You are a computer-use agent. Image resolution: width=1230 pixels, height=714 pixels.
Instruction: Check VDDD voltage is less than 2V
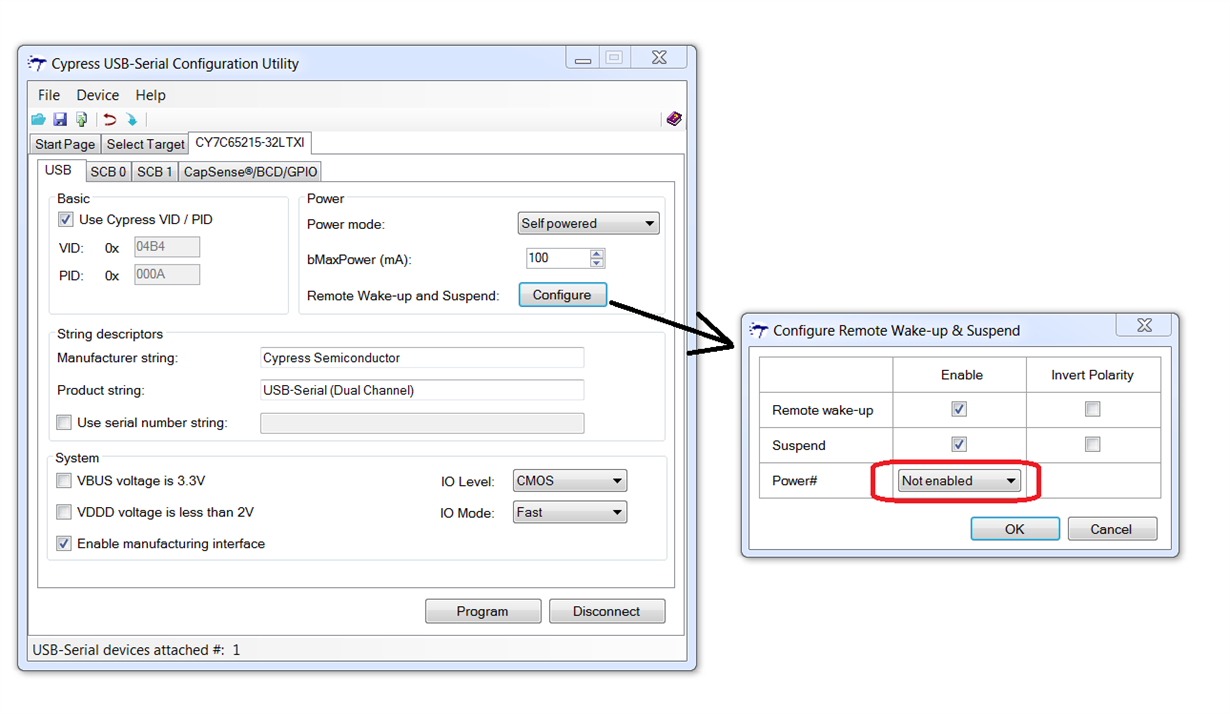click(x=64, y=512)
